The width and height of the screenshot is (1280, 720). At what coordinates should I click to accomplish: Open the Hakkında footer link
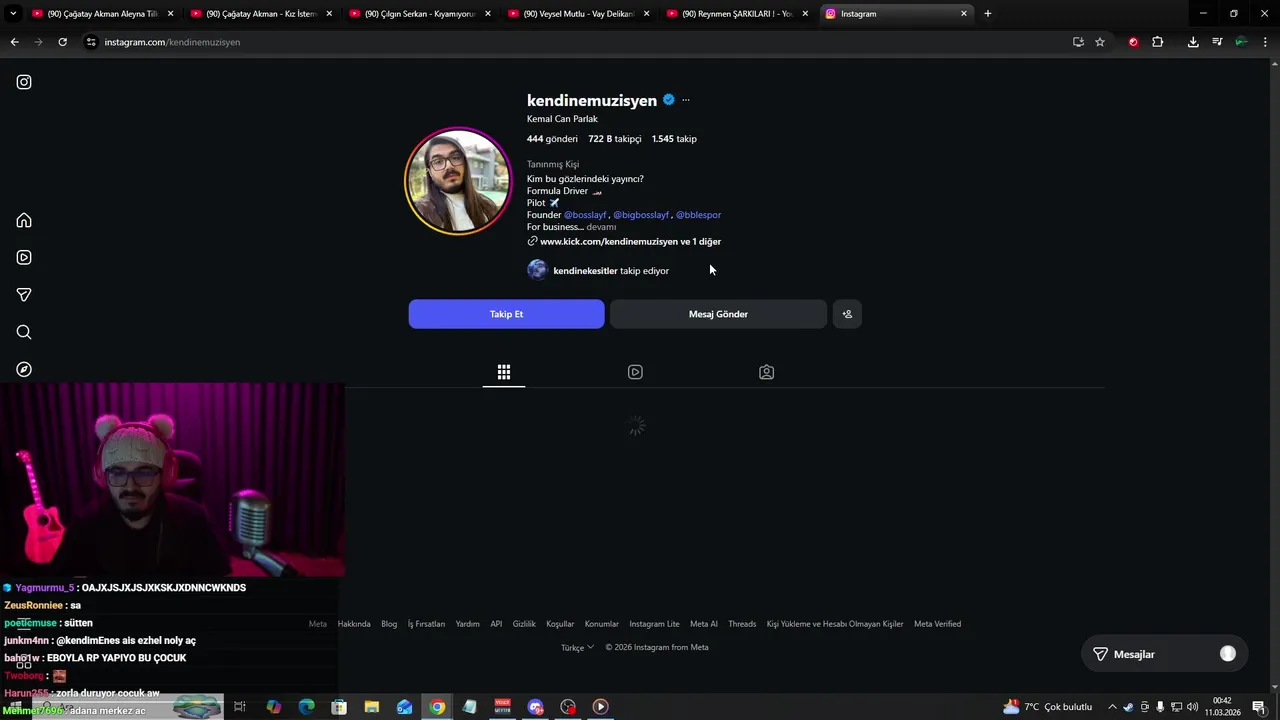coord(354,624)
